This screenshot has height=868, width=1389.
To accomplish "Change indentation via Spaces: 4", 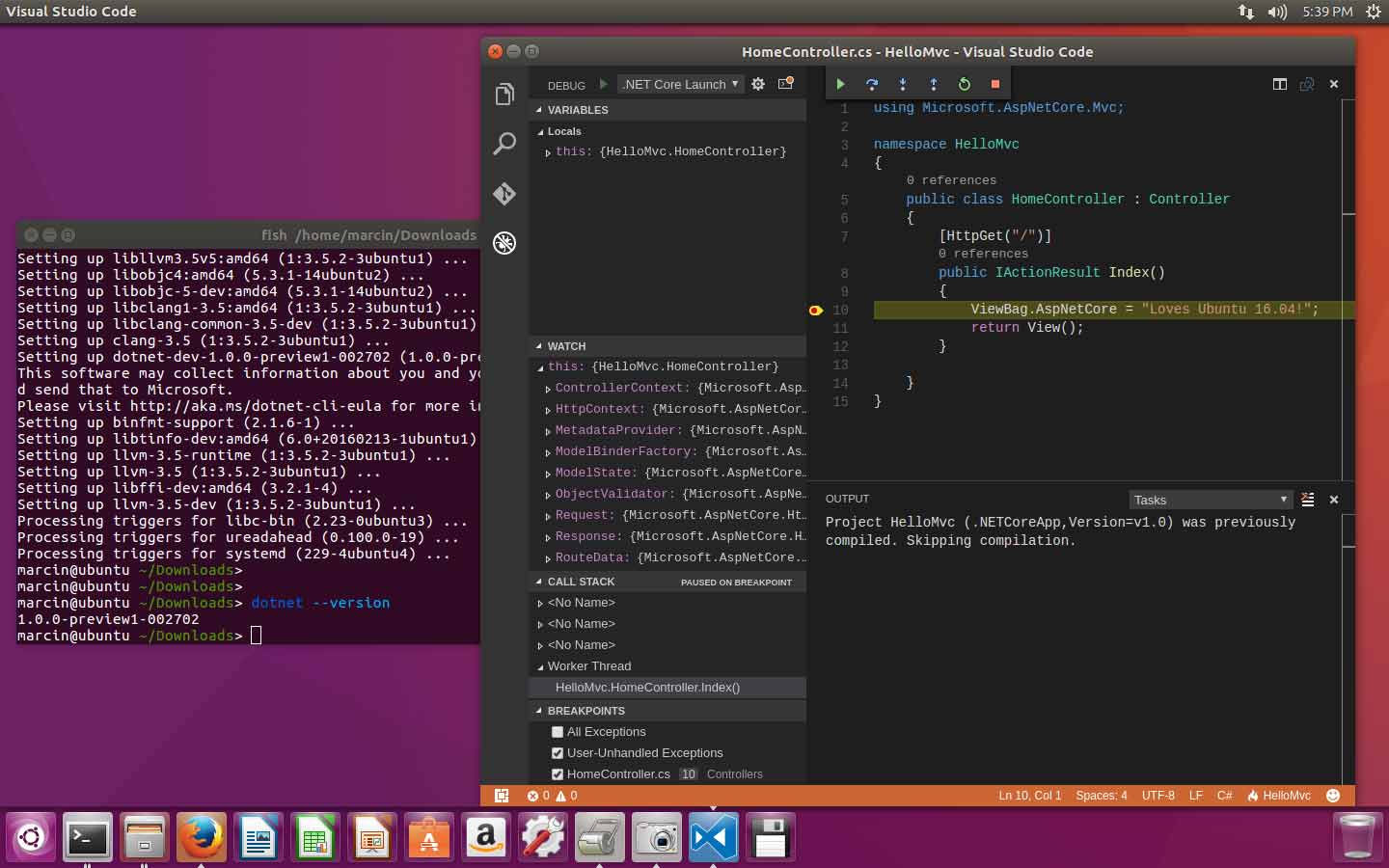I will [1101, 796].
